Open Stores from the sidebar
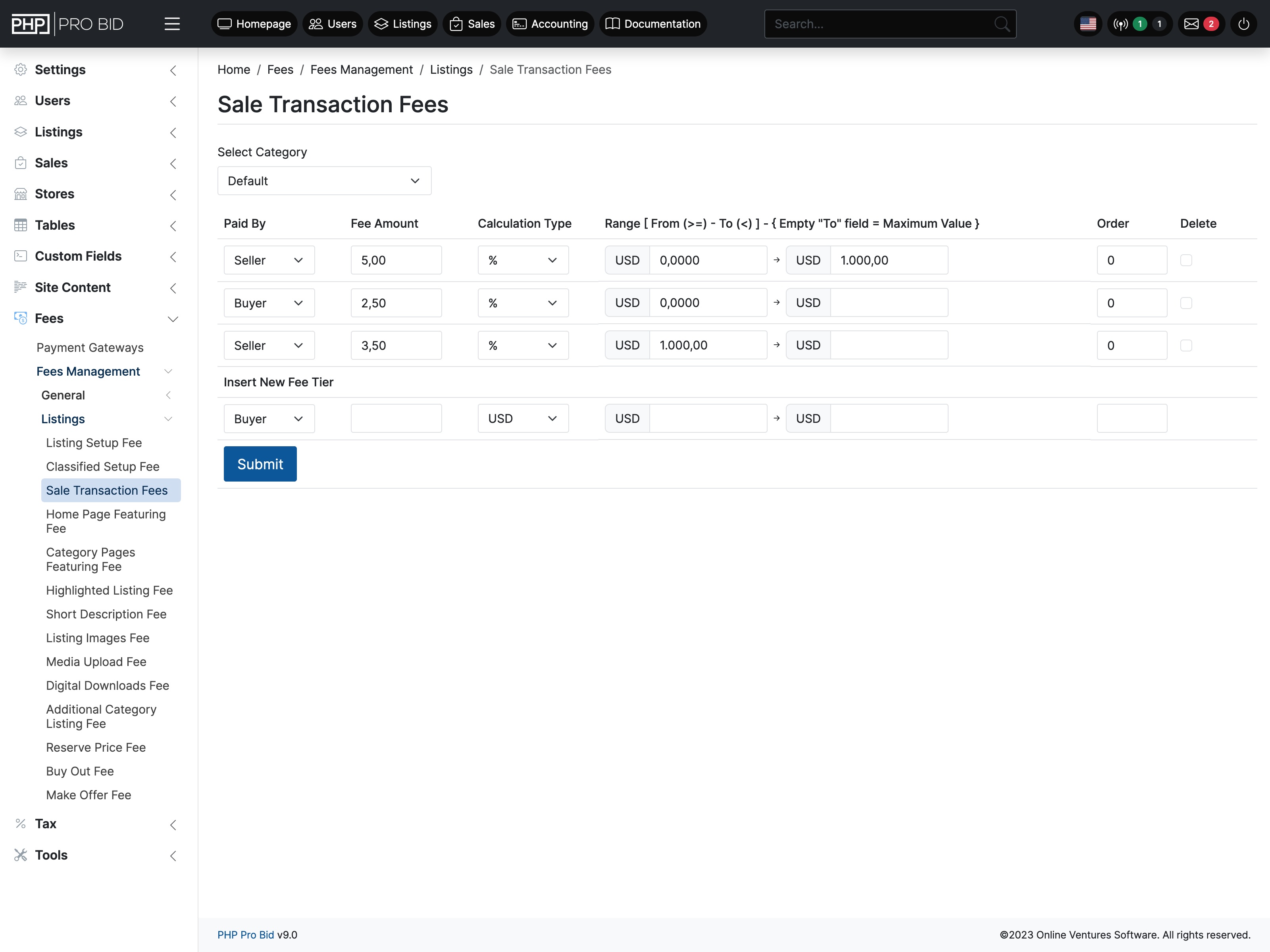Image resolution: width=1270 pixels, height=952 pixels. click(x=54, y=194)
